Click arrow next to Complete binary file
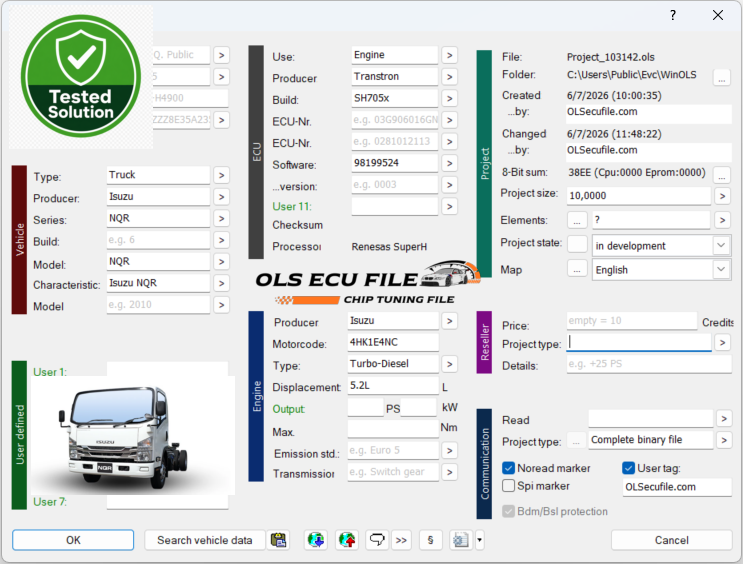Viewport: 743px width, 564px height. 724,441
